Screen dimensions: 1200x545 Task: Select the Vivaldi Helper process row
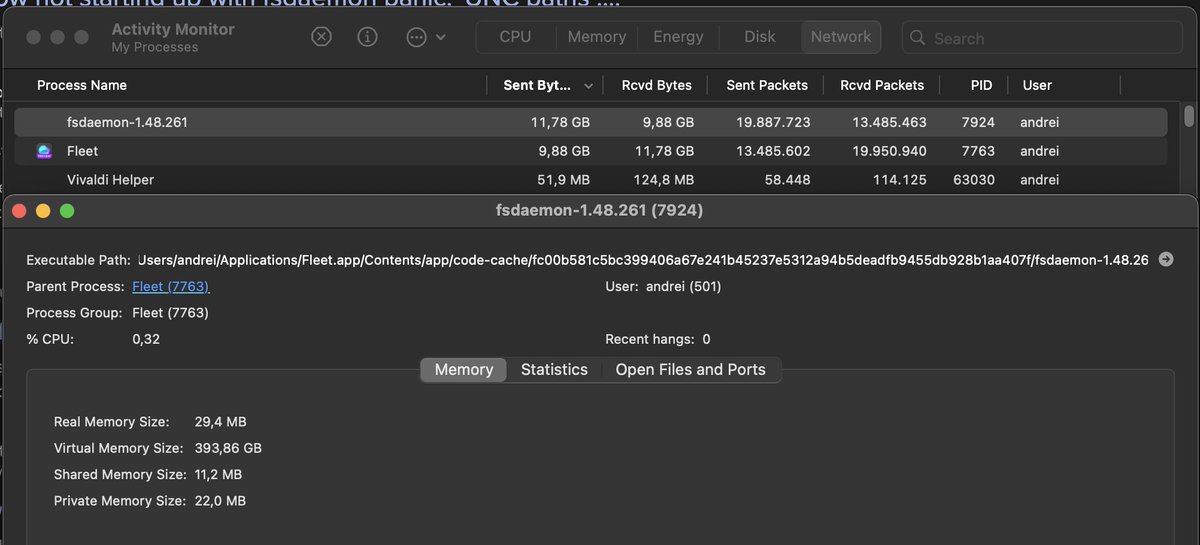pyautogui.click(x=590, y=180)
